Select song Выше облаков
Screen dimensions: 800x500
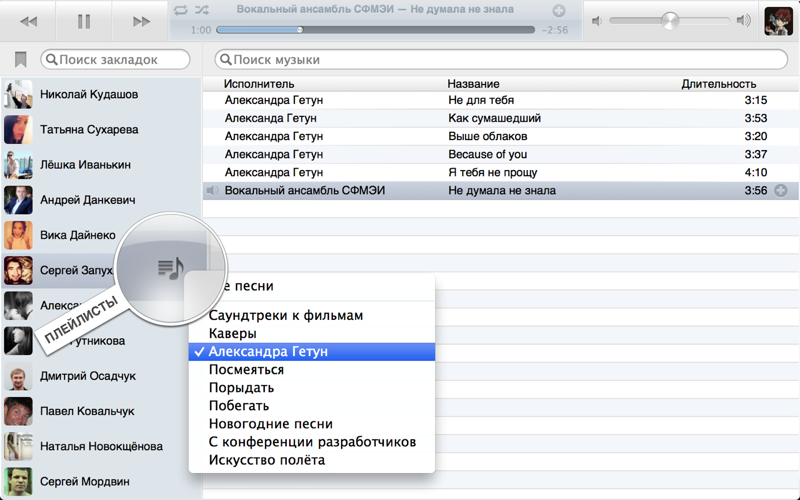501,136
